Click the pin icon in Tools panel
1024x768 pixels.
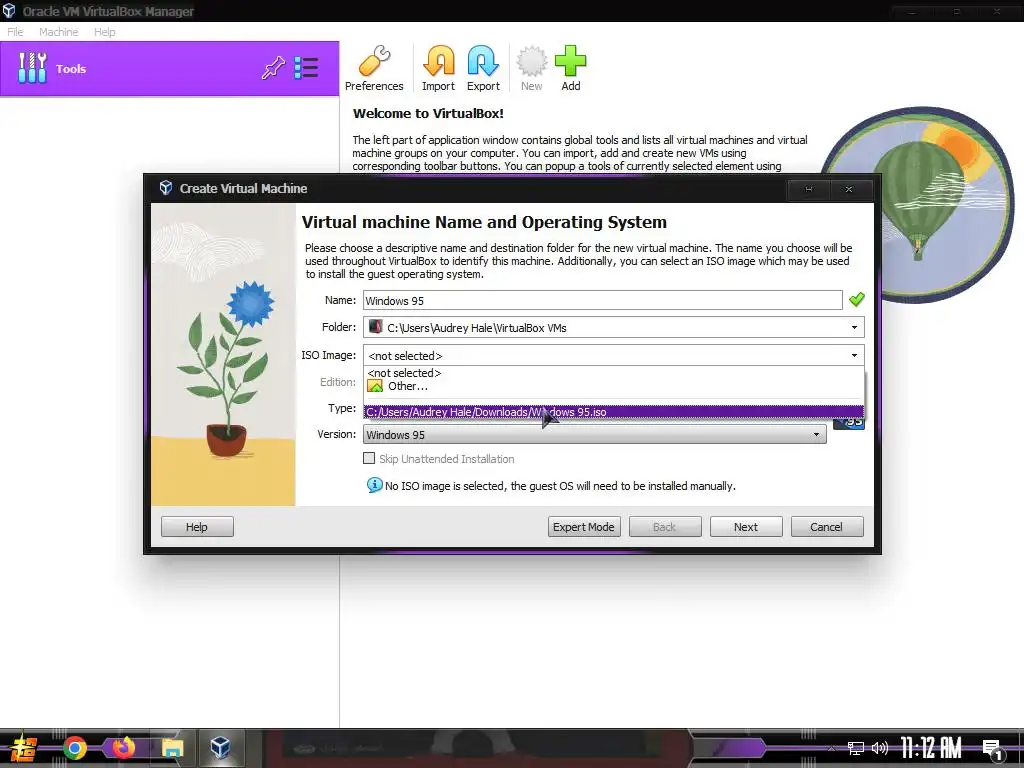[273, 68]
